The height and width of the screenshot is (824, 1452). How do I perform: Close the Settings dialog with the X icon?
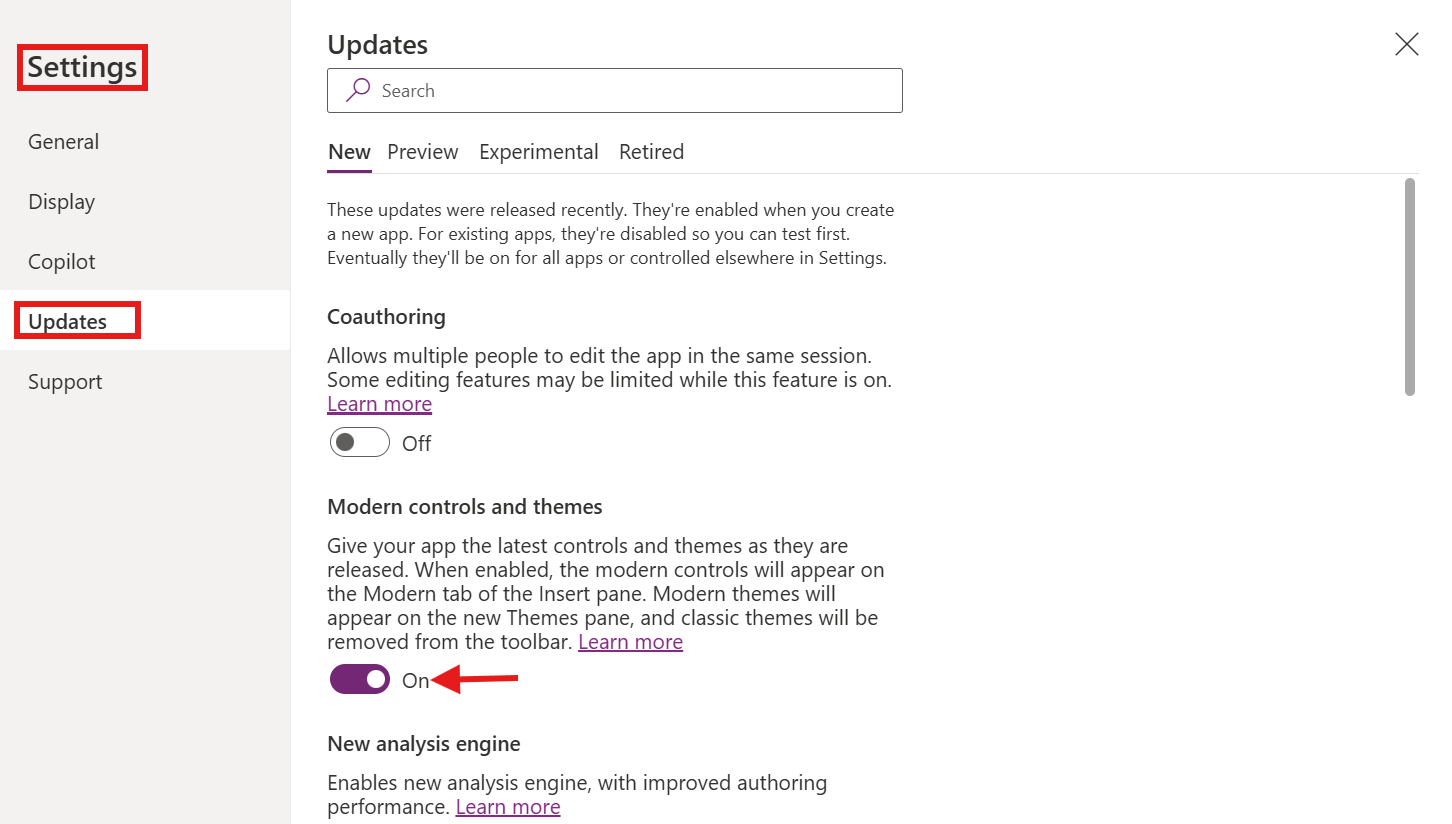click(x=1406, y=44)
